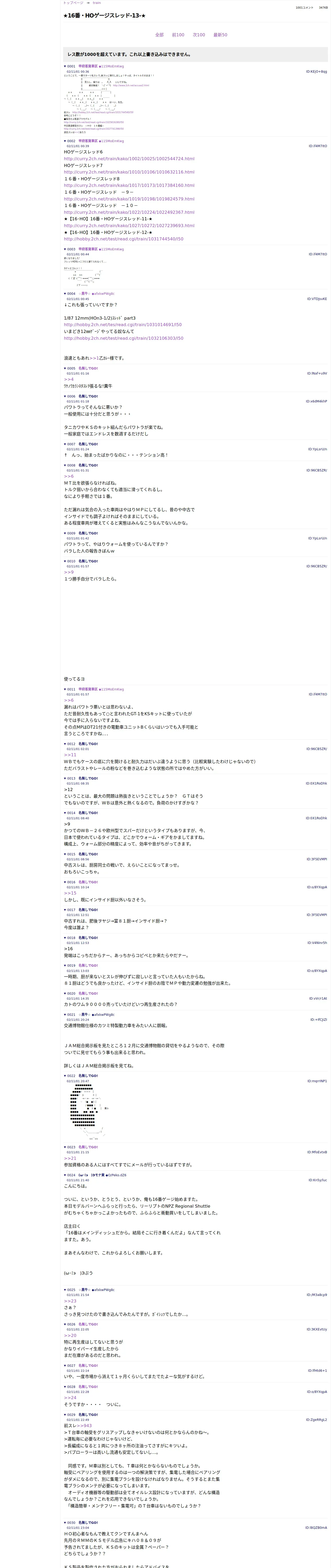The width and height of the screenshot is (336, 1568).
Task: Follow the >>6 anchor in post 0011
Action: (x=69, y=700)
